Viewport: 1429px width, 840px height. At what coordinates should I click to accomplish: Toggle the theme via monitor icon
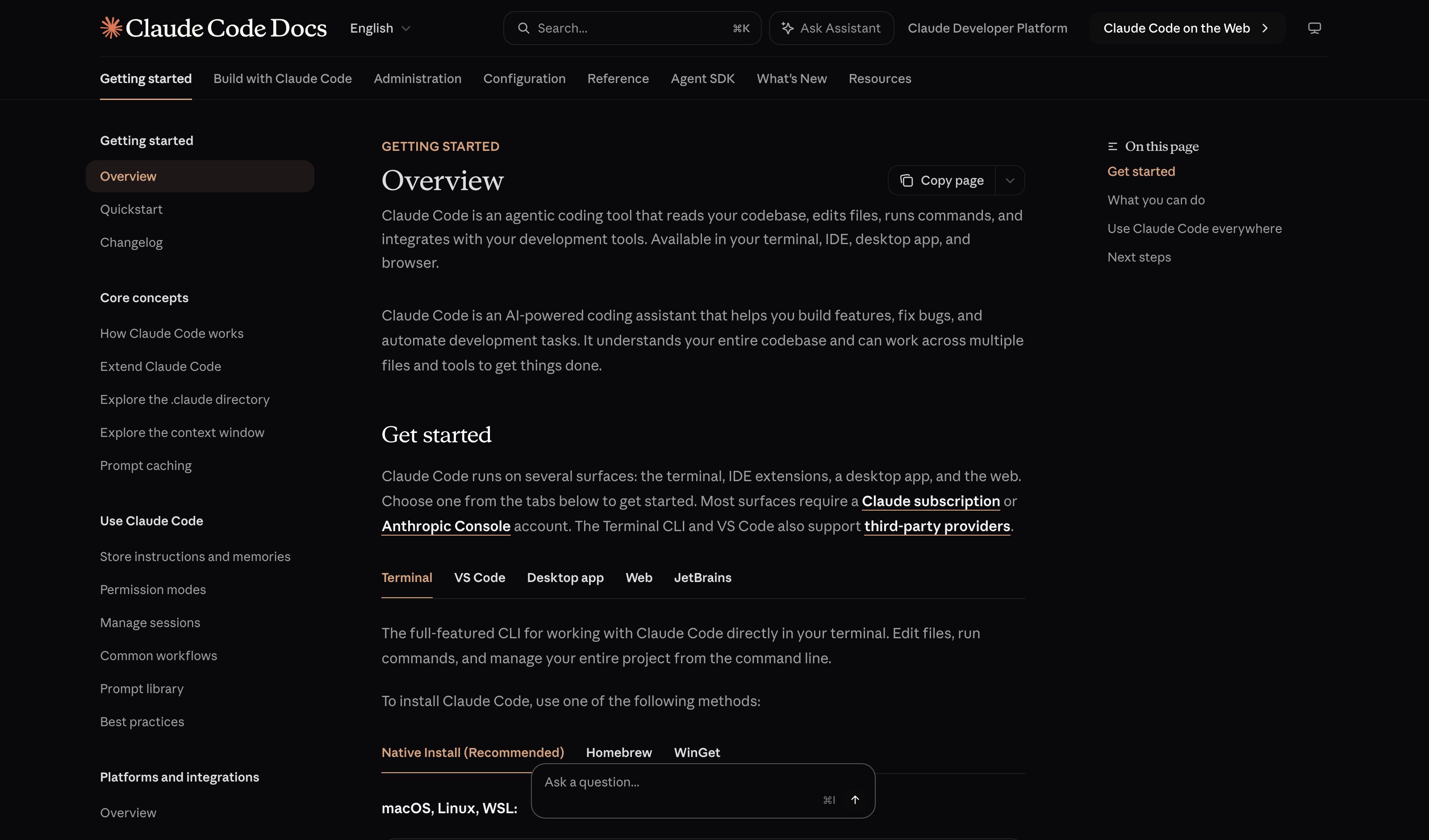point(1314,28)
